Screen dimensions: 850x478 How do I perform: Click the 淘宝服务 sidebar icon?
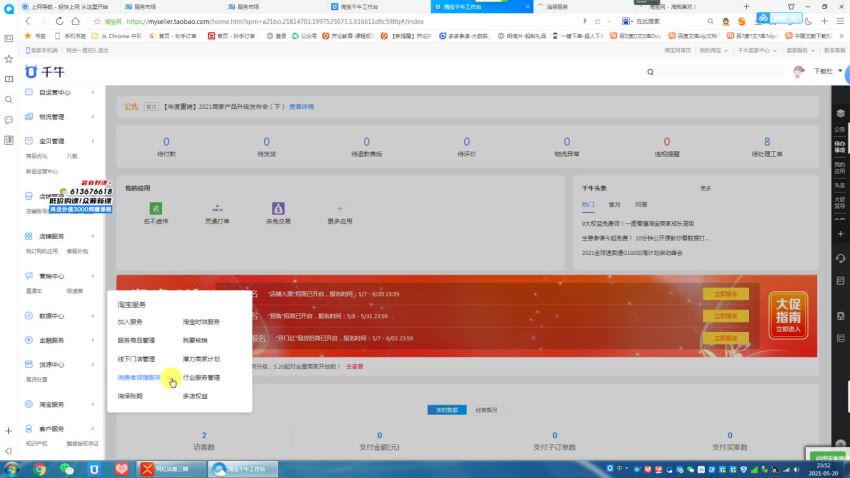29,404
